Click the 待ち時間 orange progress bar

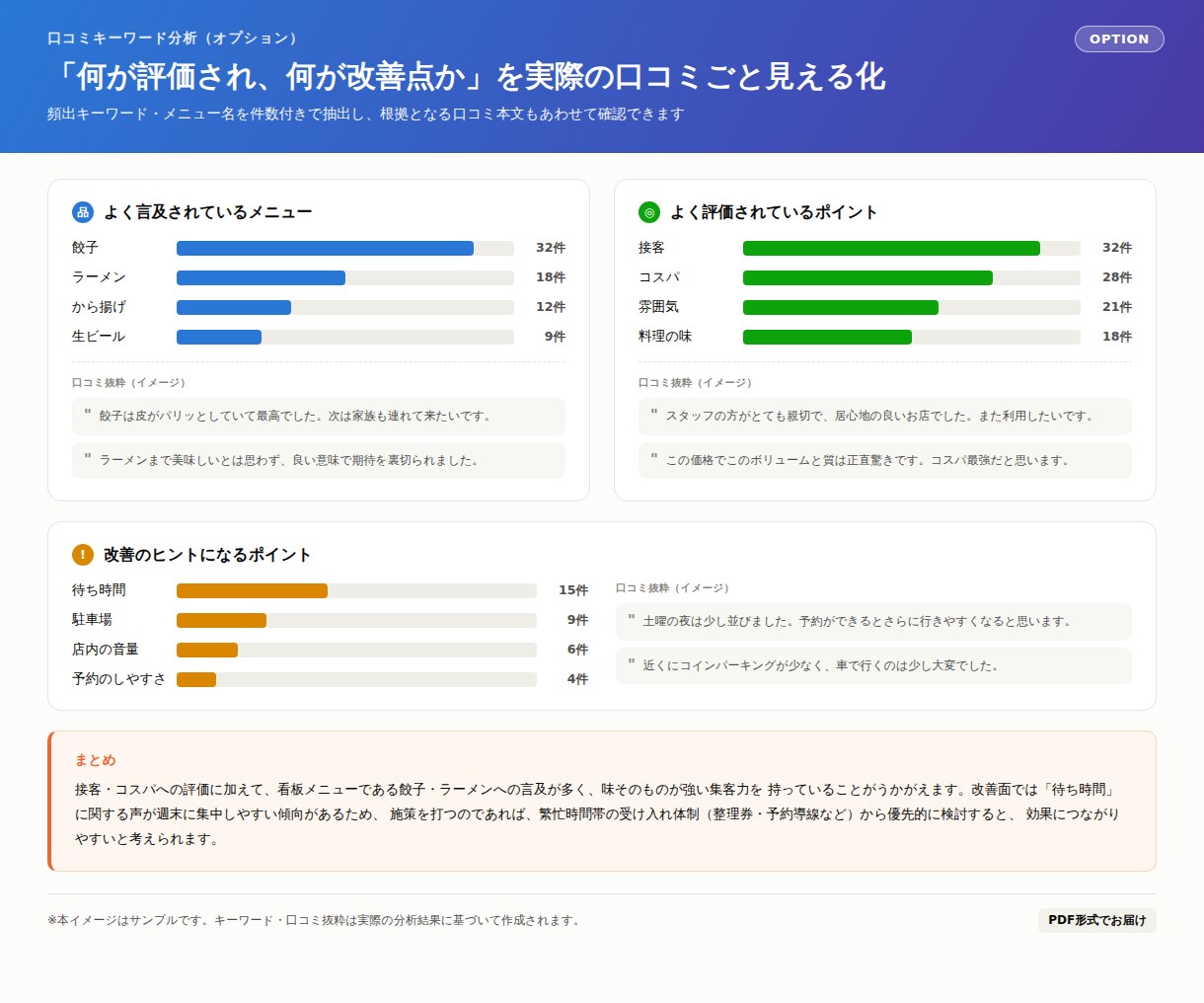356,591
